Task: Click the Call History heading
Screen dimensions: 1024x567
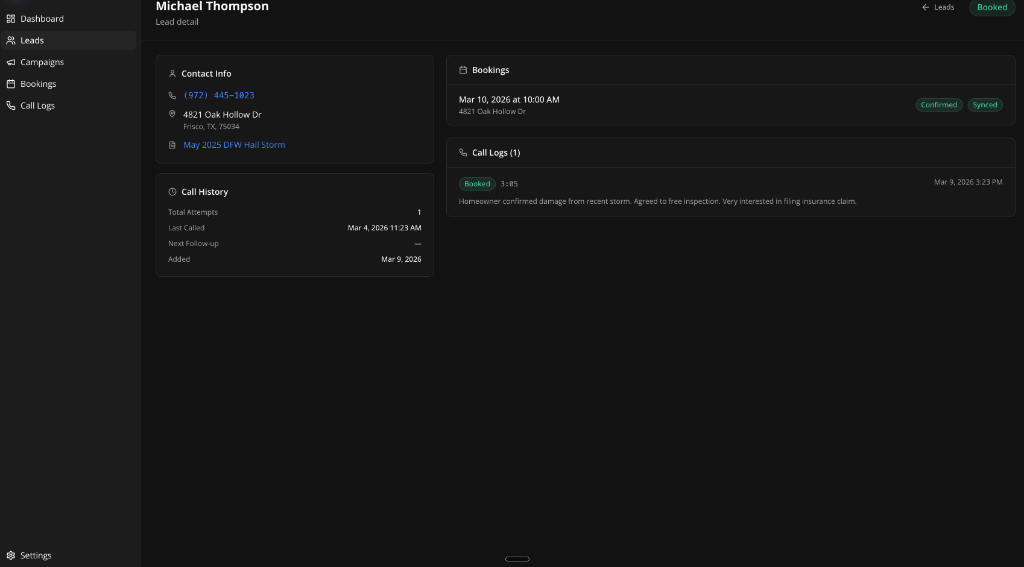Action: [x=204, y=192]
